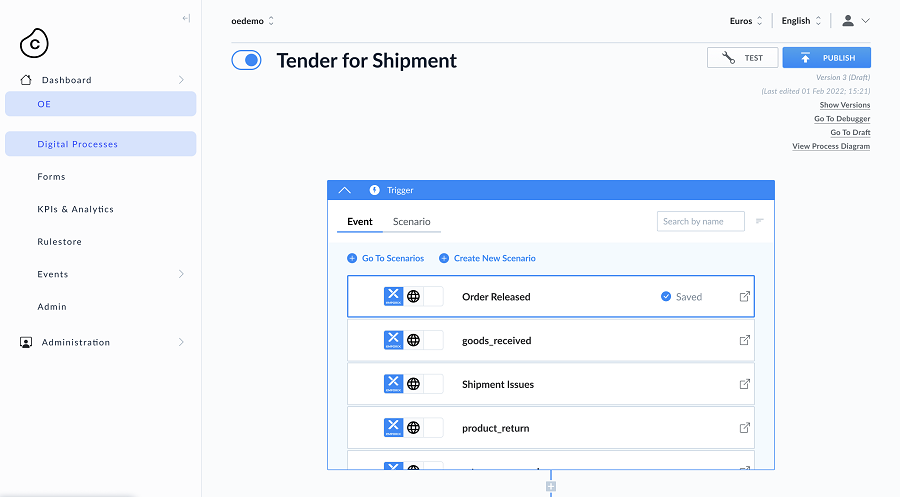Click the Test button
The height and width of the screenshot is (497, 900).
pyautogui.click(x=742, y=58)
